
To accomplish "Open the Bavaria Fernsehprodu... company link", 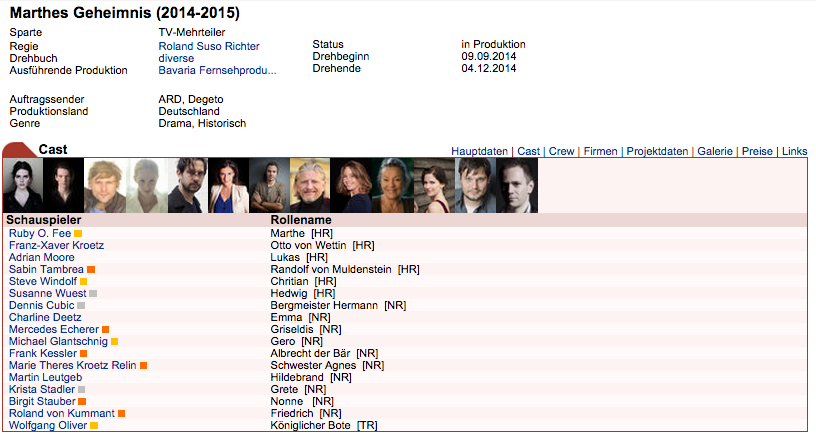I will click(x=218, y=70).
